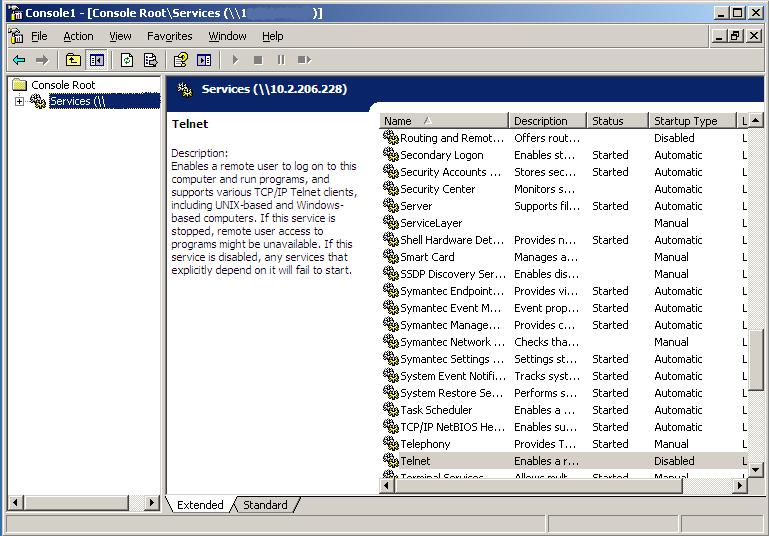Open Help via the question mark toolbar icon

(x=180, y=60)
